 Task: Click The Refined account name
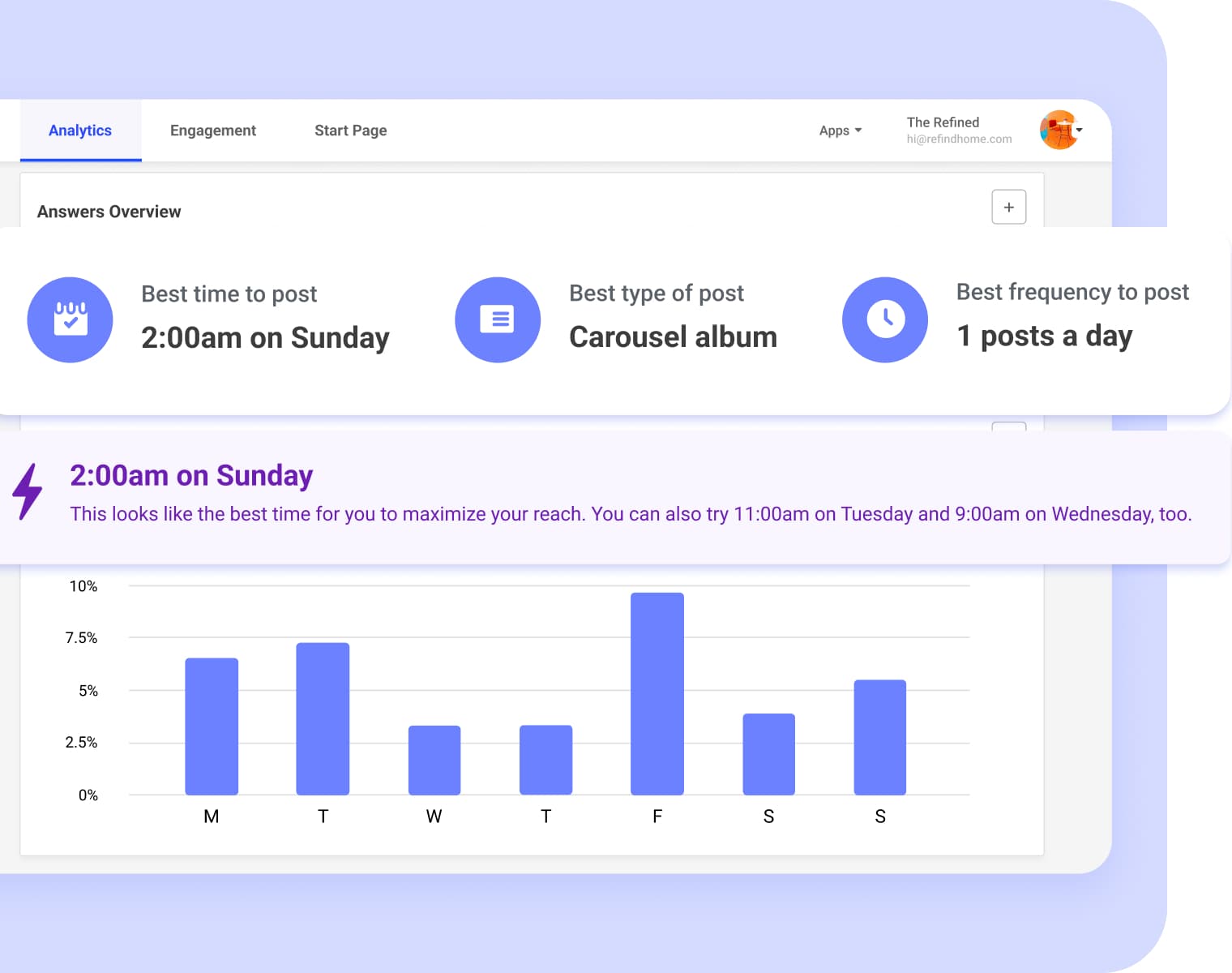pos(943,122)
